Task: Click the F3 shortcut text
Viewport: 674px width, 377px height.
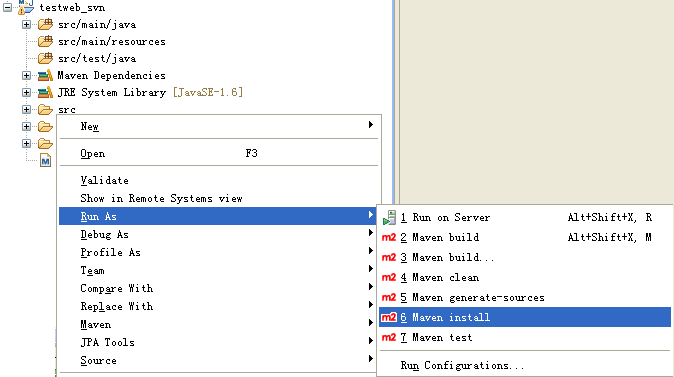Action: [251, 153]
